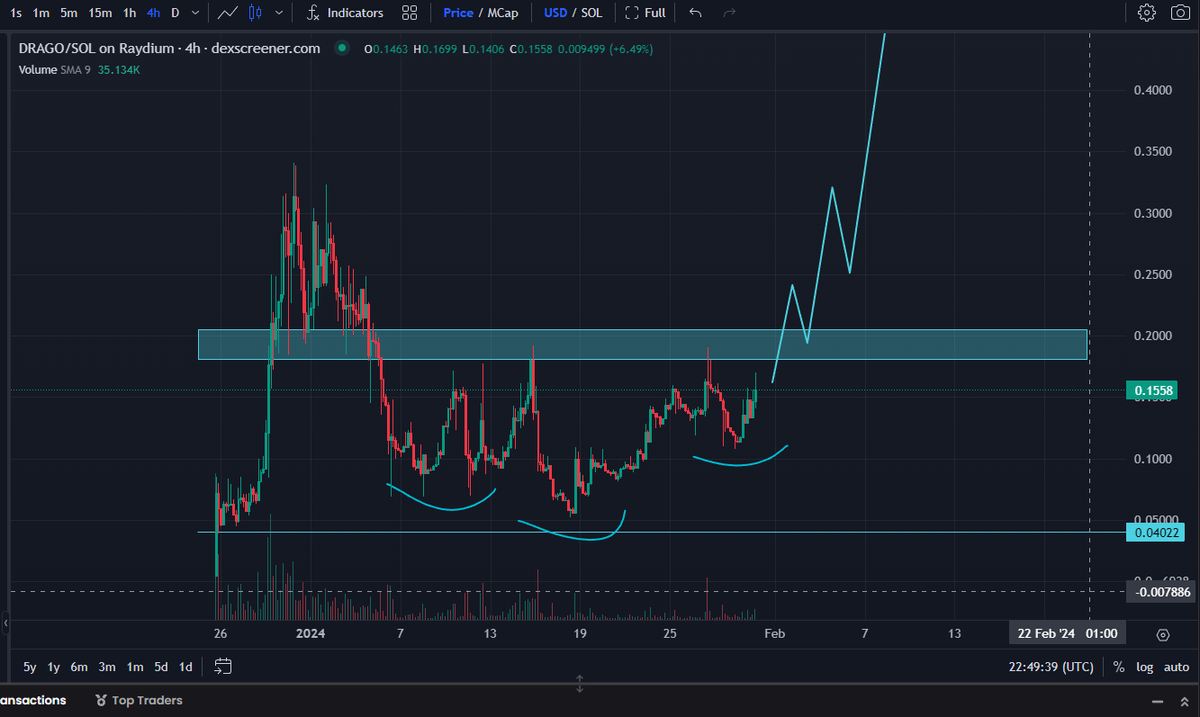Open the chart style dropdown chevron
The width and height of the screenshot is (1200, 717).
coord(277,12)
